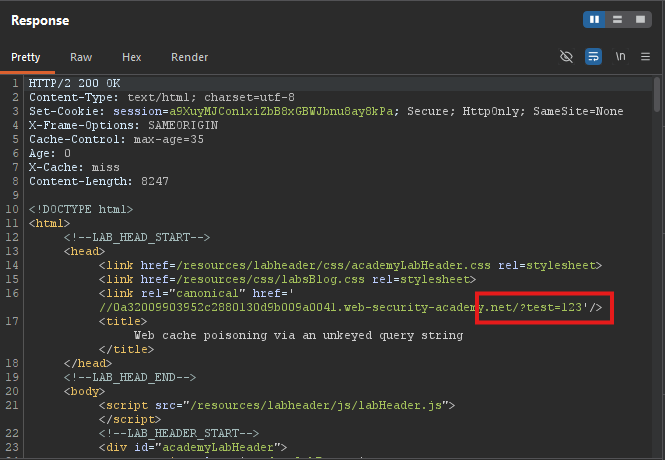The image size is (665, 460).
Task: Click the DOCTYPE html line
Action: pos(81,209)
